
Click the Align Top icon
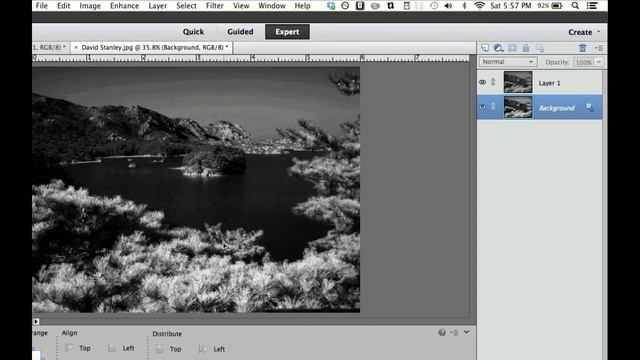(69, 348)
